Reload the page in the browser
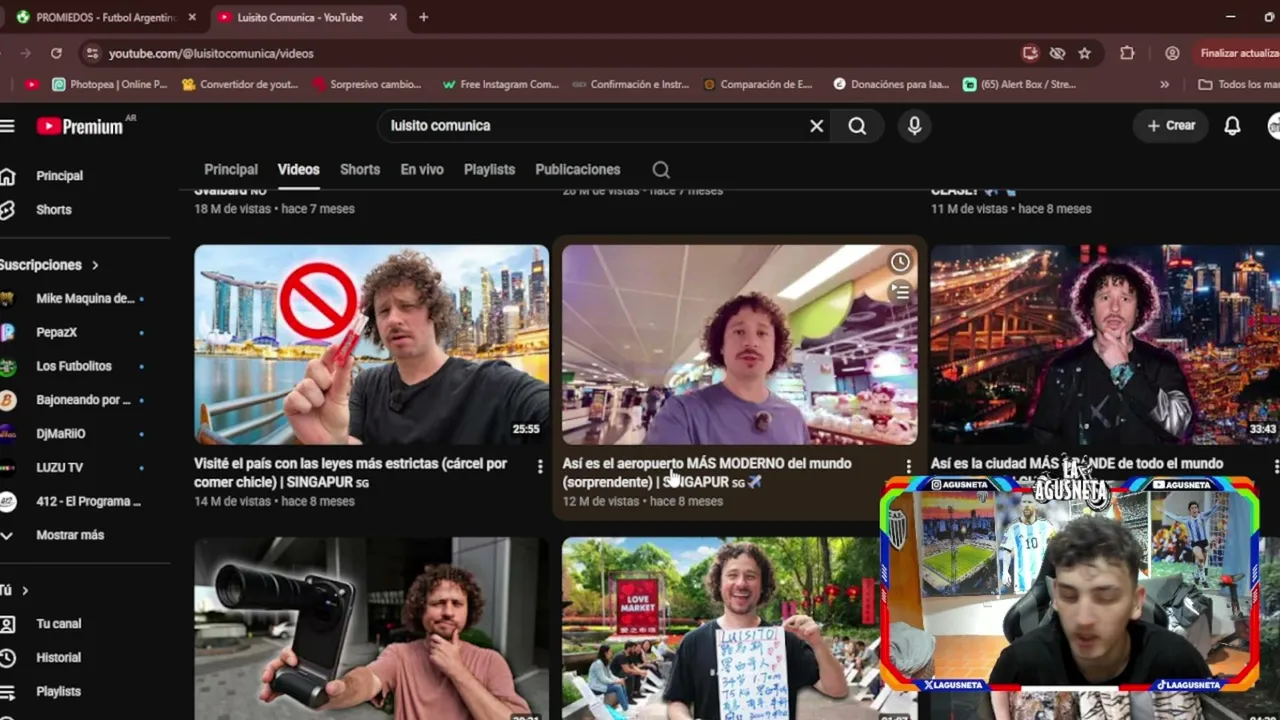 56,53
